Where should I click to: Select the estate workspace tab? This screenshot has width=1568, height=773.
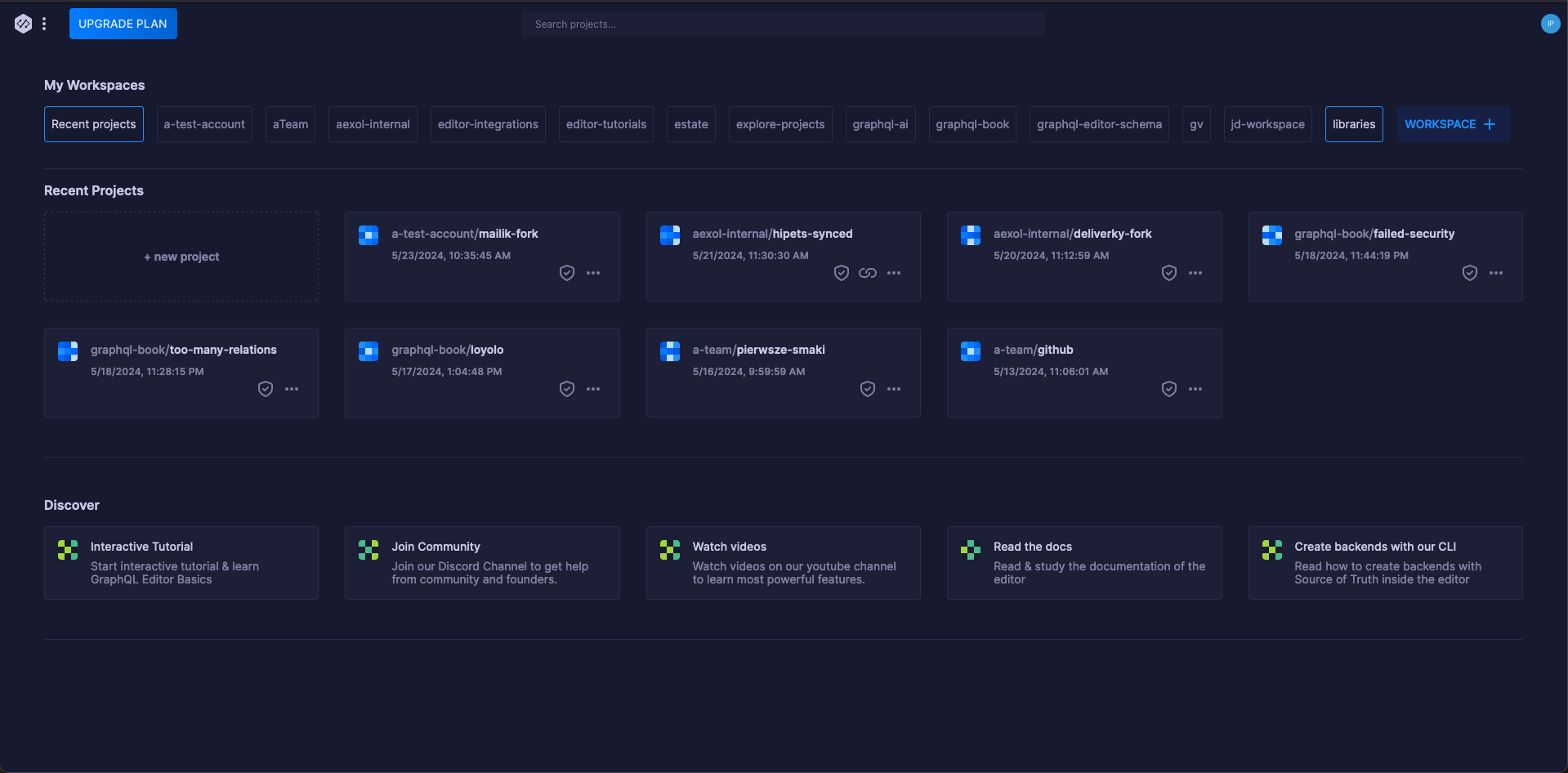(691, 124)
